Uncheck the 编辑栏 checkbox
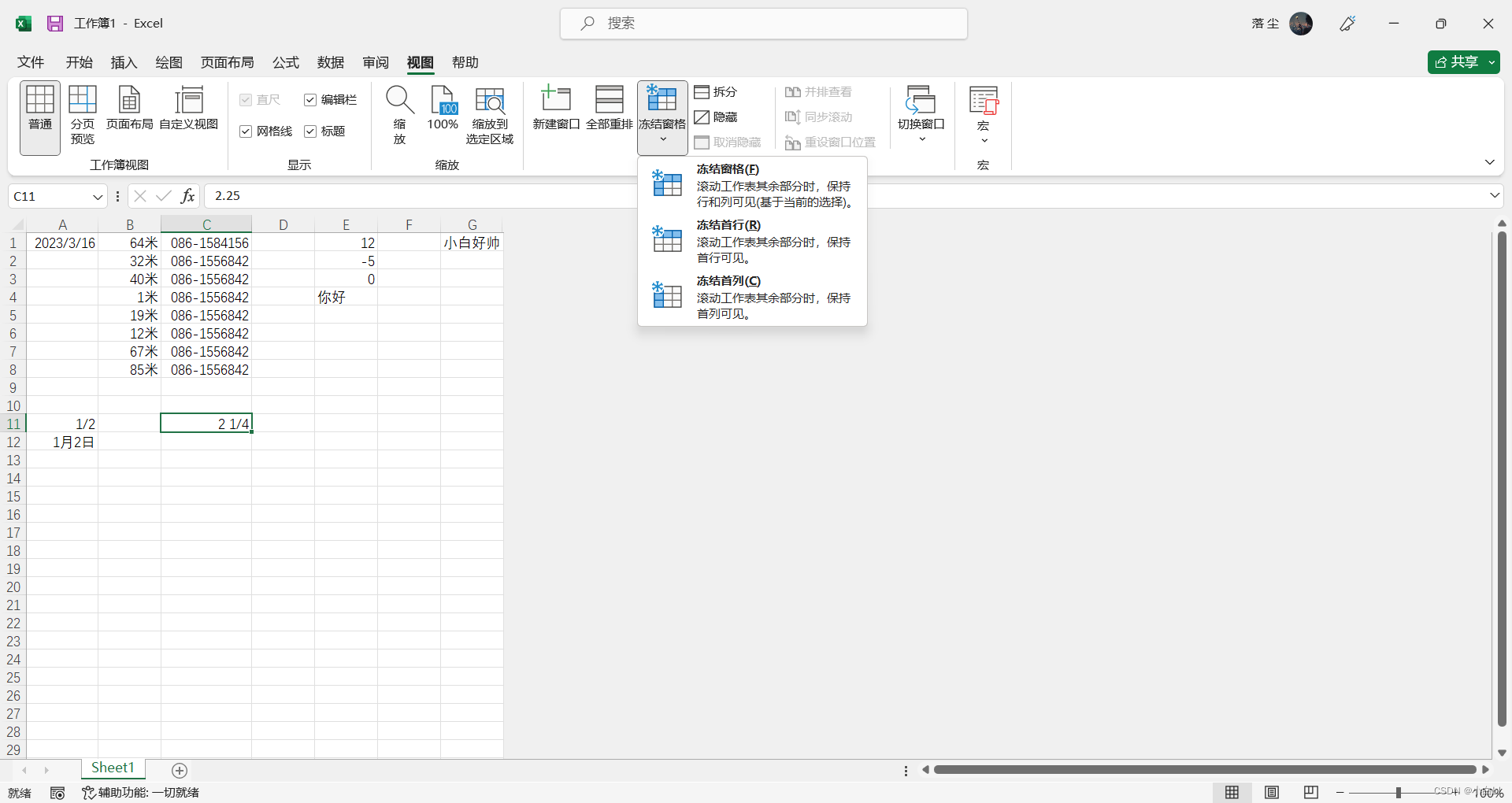Image resolution: width=1512 pixels, height=803 pixels. (x=310, y=99)
